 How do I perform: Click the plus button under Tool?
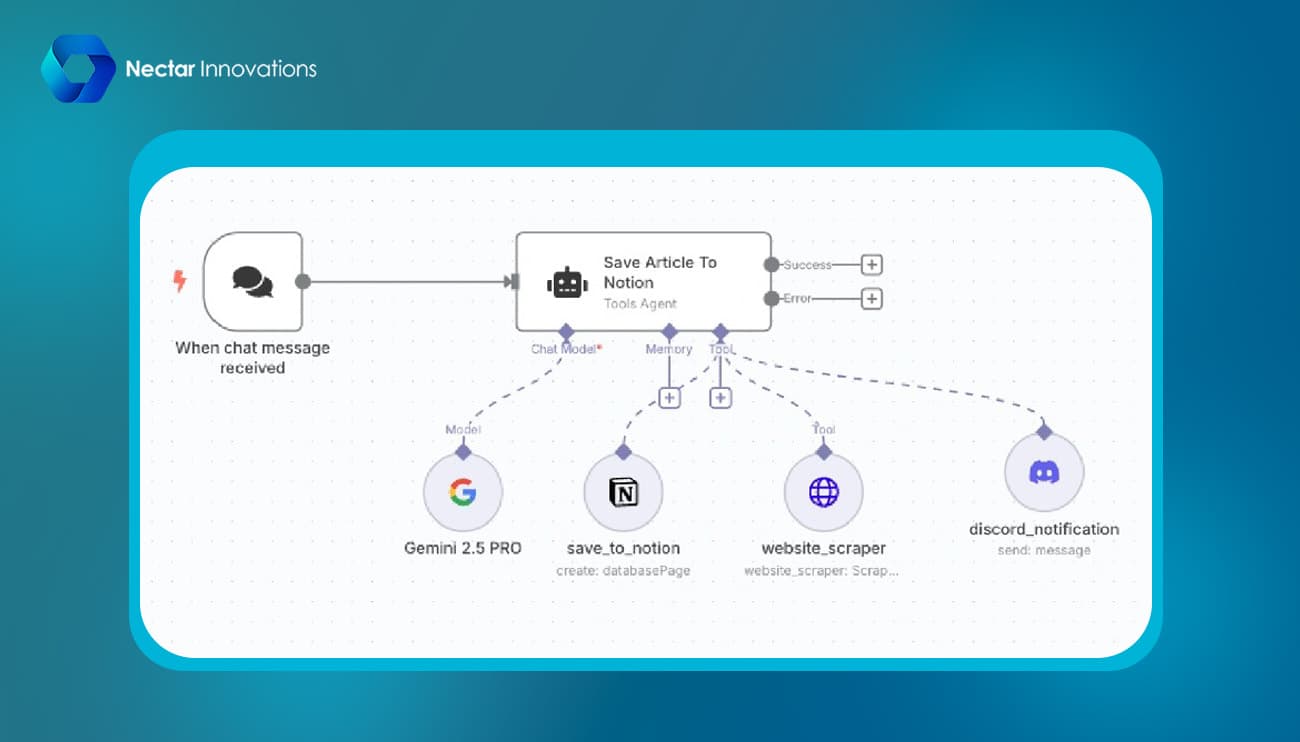720,397
